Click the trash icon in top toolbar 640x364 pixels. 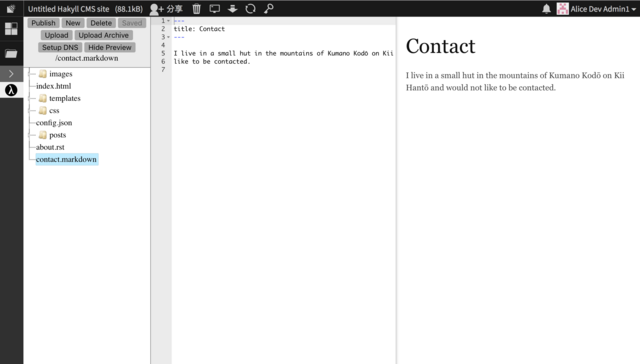(x=196, y=9)
